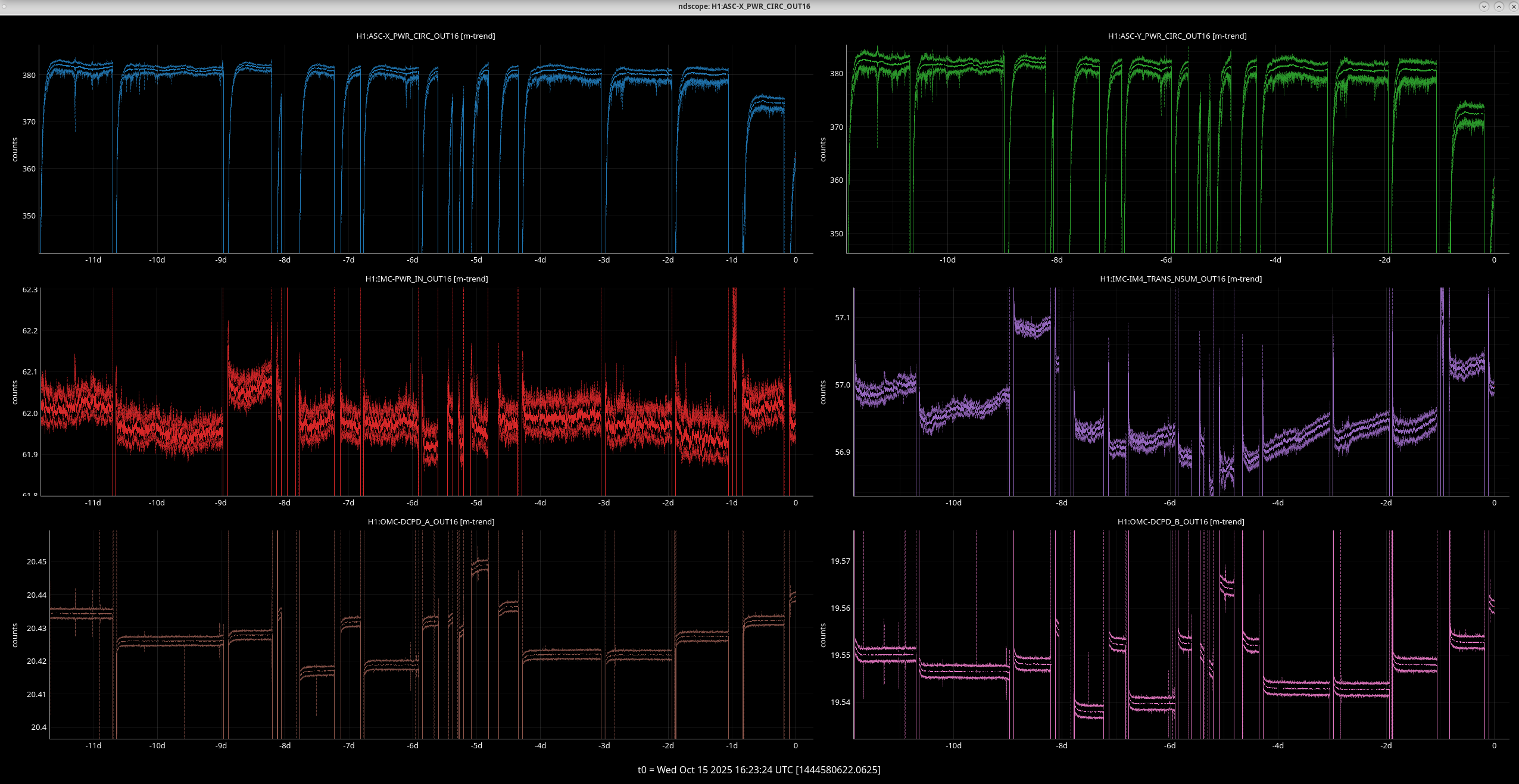
Task: Click the 0 tick on OMC-DCPD_B x-axis
Action: coord(1493,746)
